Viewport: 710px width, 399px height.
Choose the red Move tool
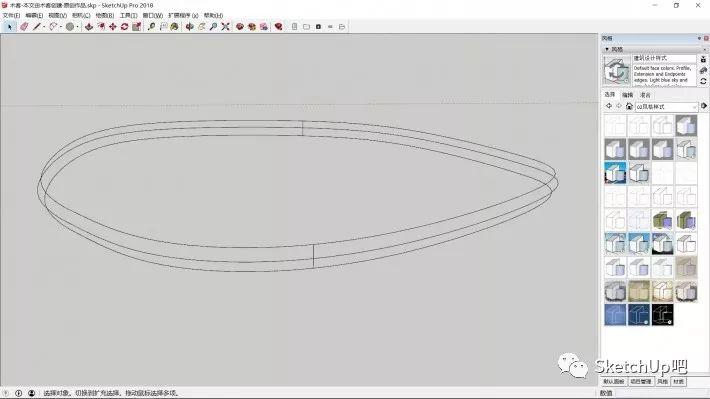(x=113, y=27)
